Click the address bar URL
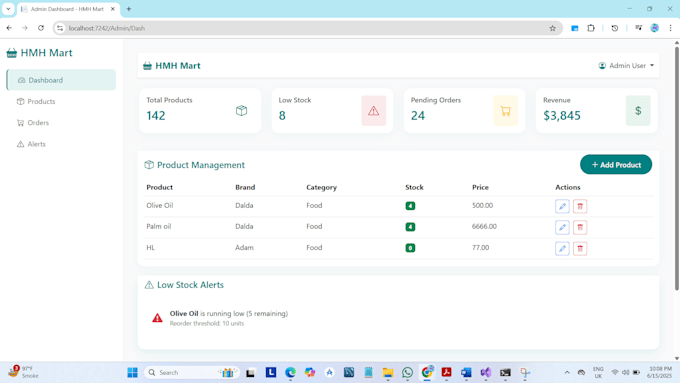The height and width of the screenshot is (383, 680). (107, 28)
